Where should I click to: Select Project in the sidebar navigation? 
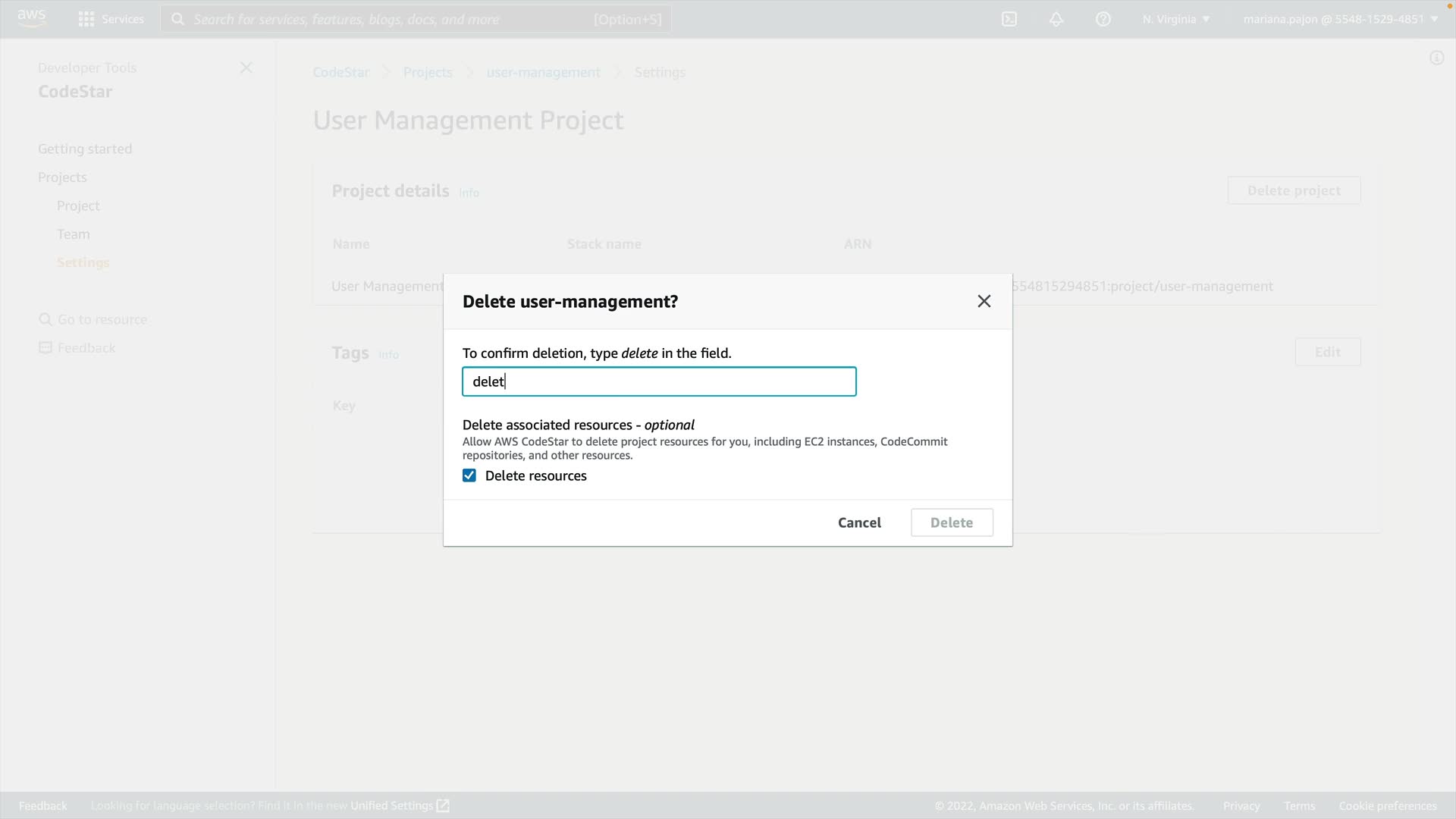click(78, 206)
